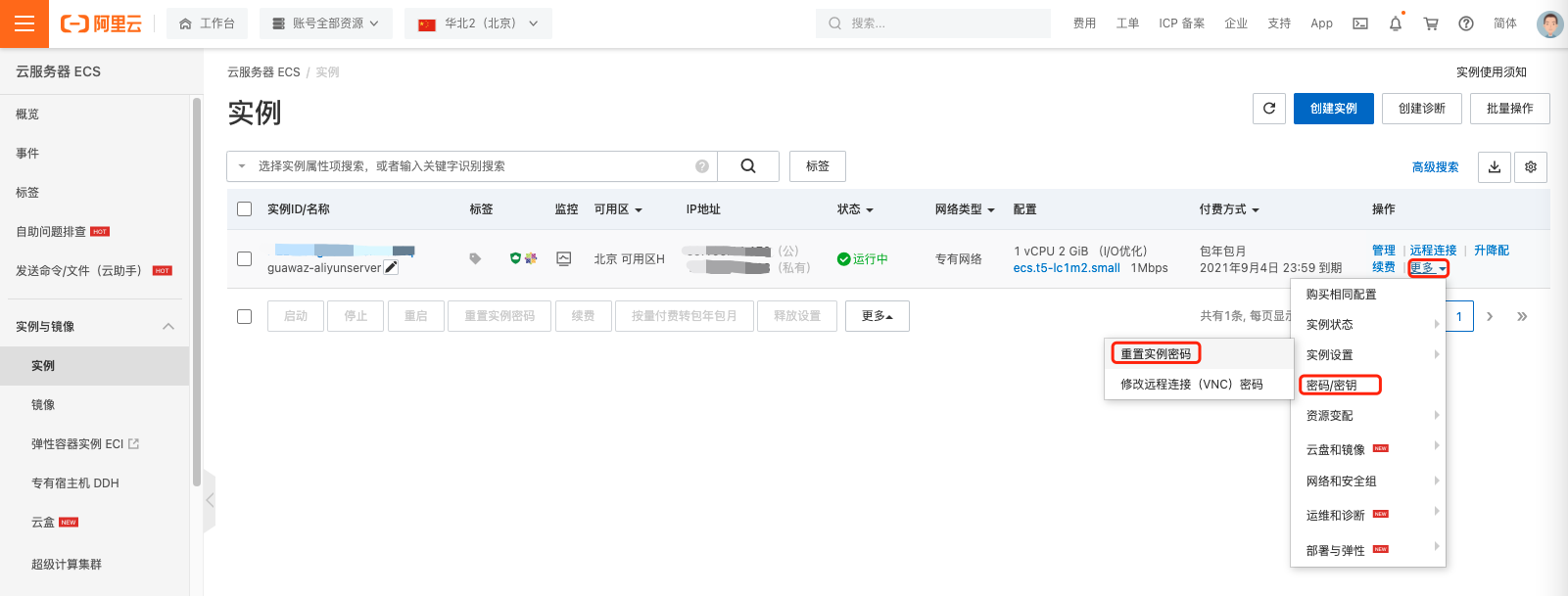Open the 实例状态 submenu
This screenshot has height=596, width=1568.
pyautogui.click(x=1368, y=325)
